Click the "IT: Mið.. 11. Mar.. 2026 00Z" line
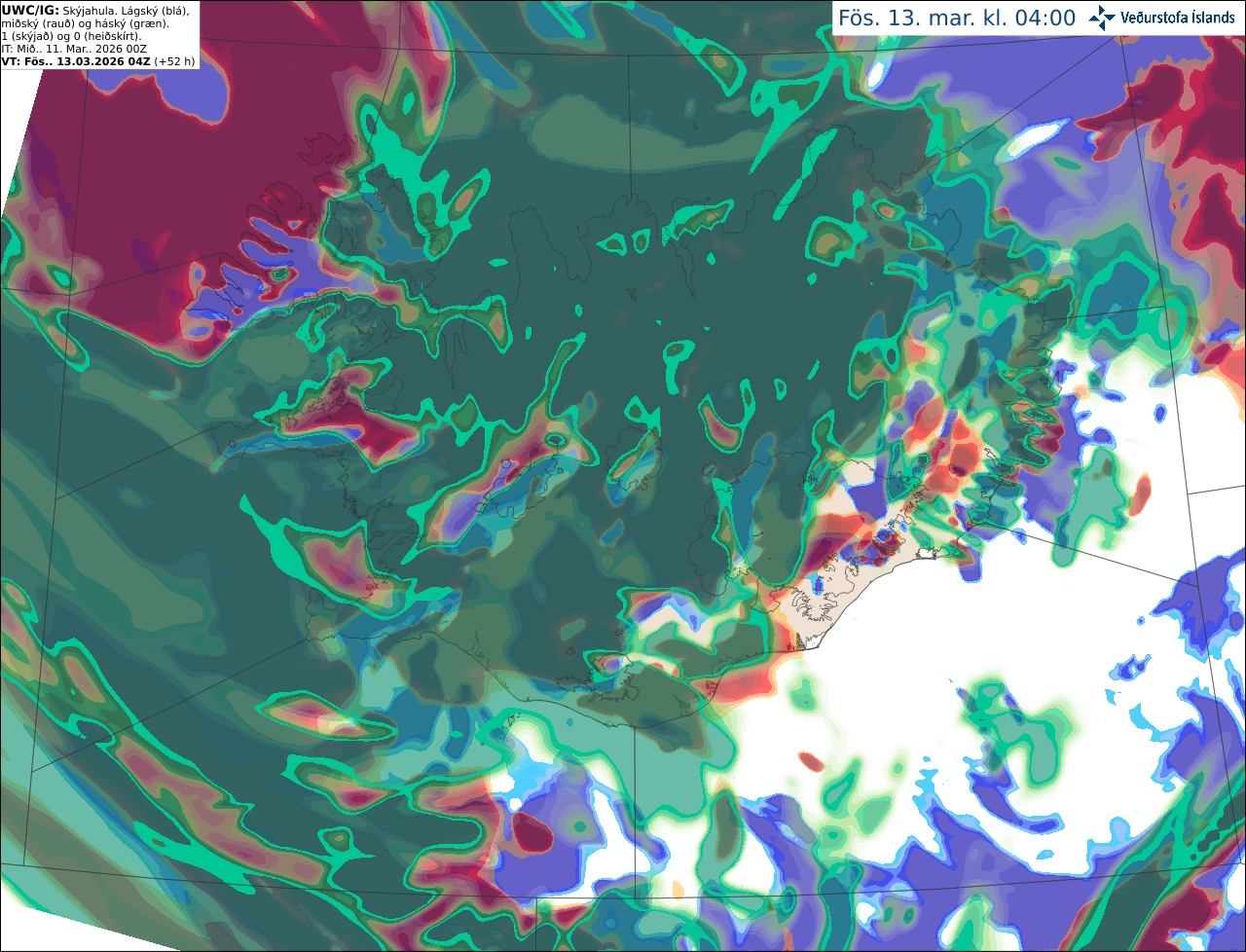The image size is (1246, 952). tap(74, 49)
